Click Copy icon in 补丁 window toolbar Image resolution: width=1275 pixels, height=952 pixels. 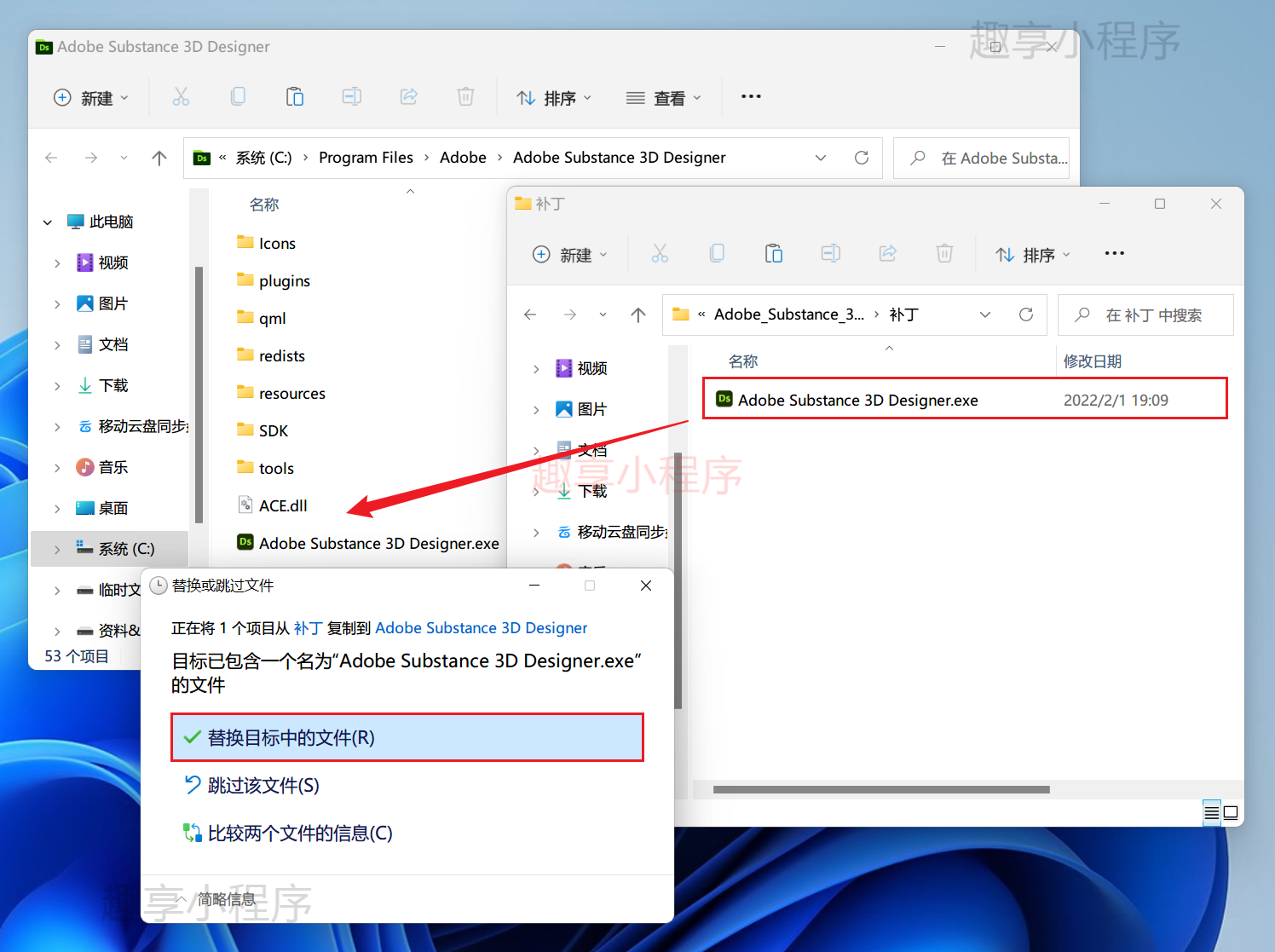(717, 254)
